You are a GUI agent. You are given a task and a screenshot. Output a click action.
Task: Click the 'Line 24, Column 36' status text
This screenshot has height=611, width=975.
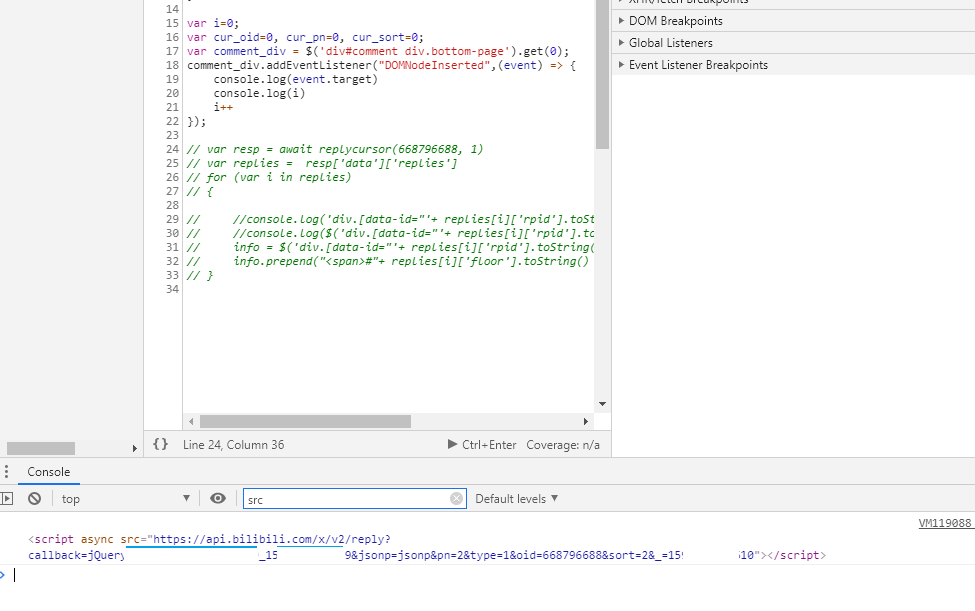pyautogui.click(x=233, y=444)
